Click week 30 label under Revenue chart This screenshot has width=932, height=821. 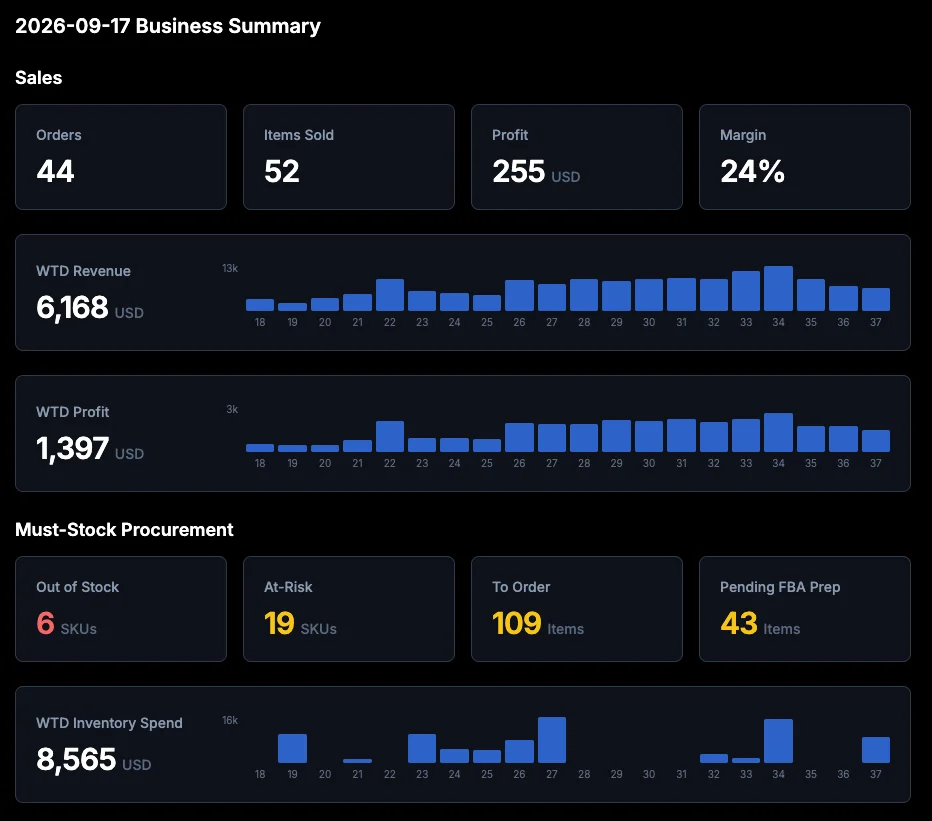[648, 322]
